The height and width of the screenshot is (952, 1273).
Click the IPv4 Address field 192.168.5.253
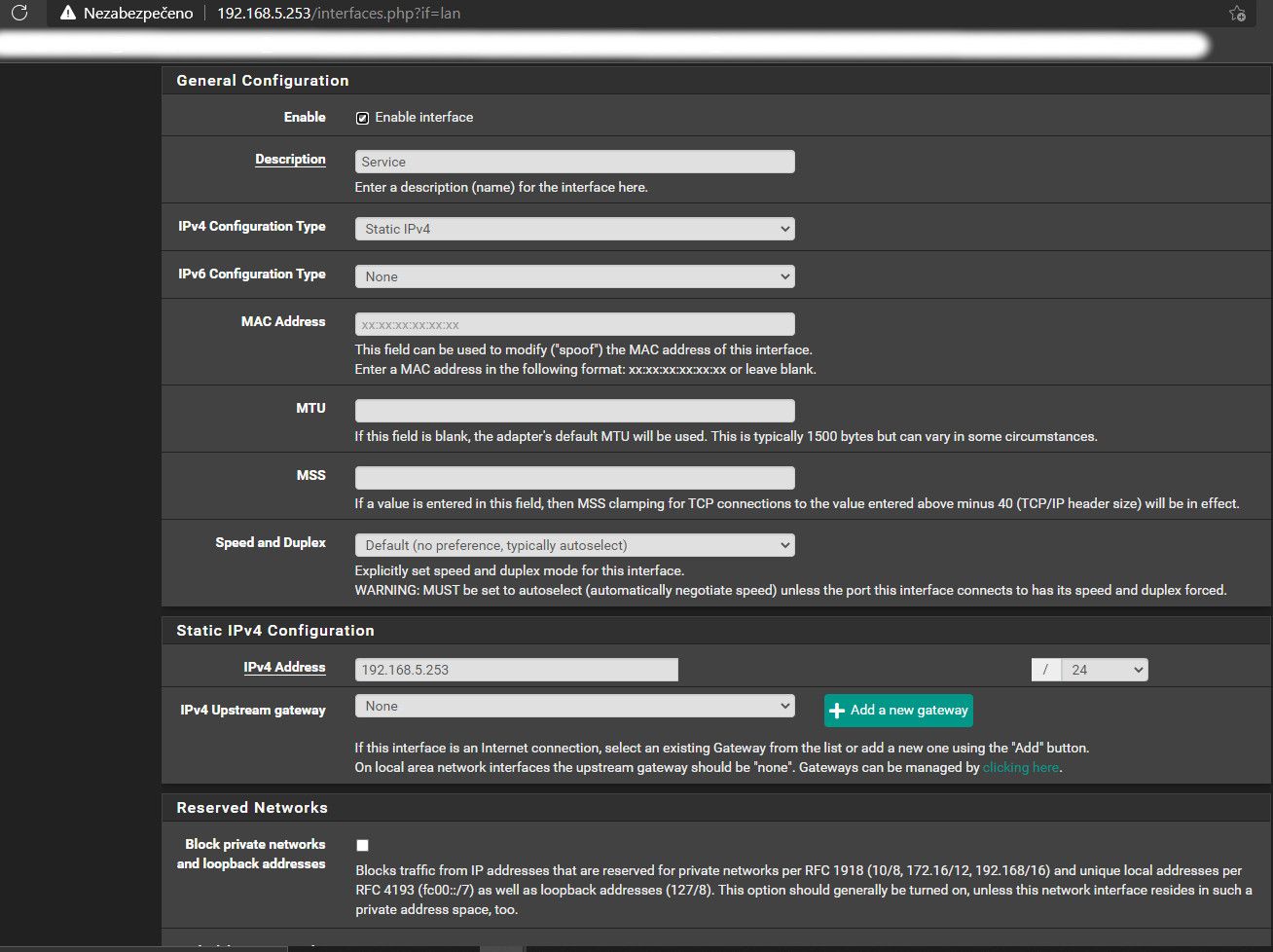point(516,670)
